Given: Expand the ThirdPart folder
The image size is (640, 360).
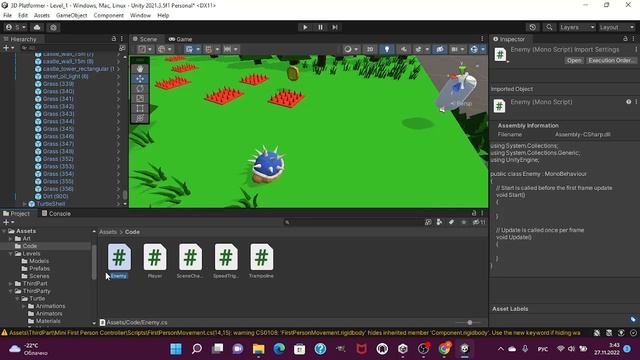Looking at the screenshot, I should (11, 284).
